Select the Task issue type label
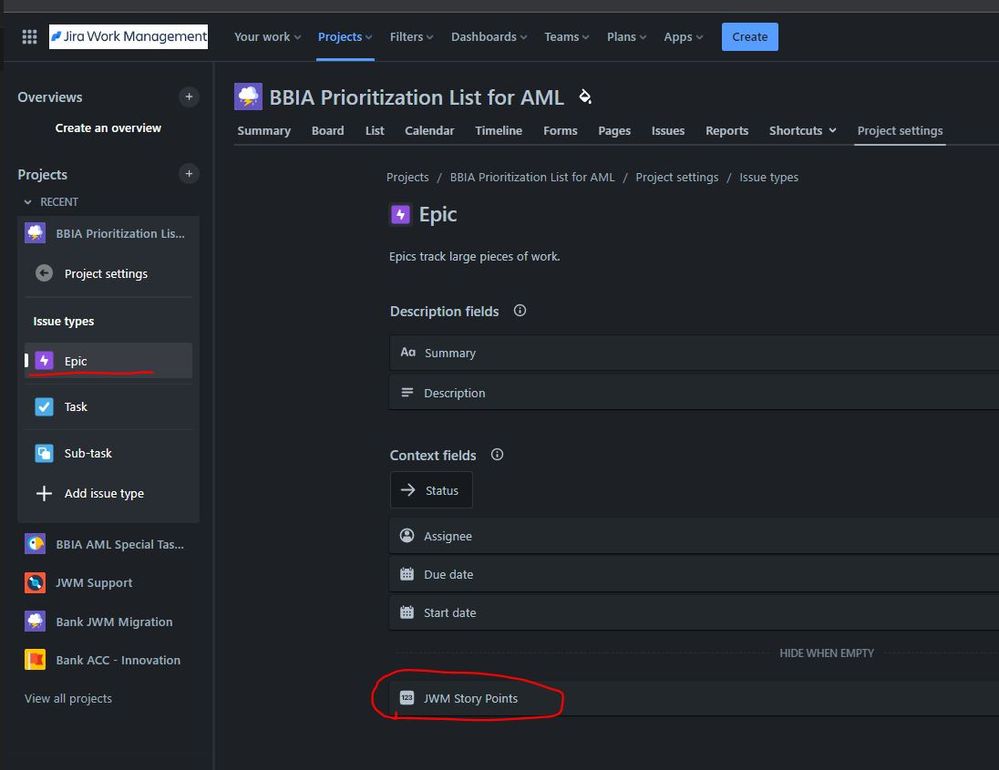 coord(76,406)
